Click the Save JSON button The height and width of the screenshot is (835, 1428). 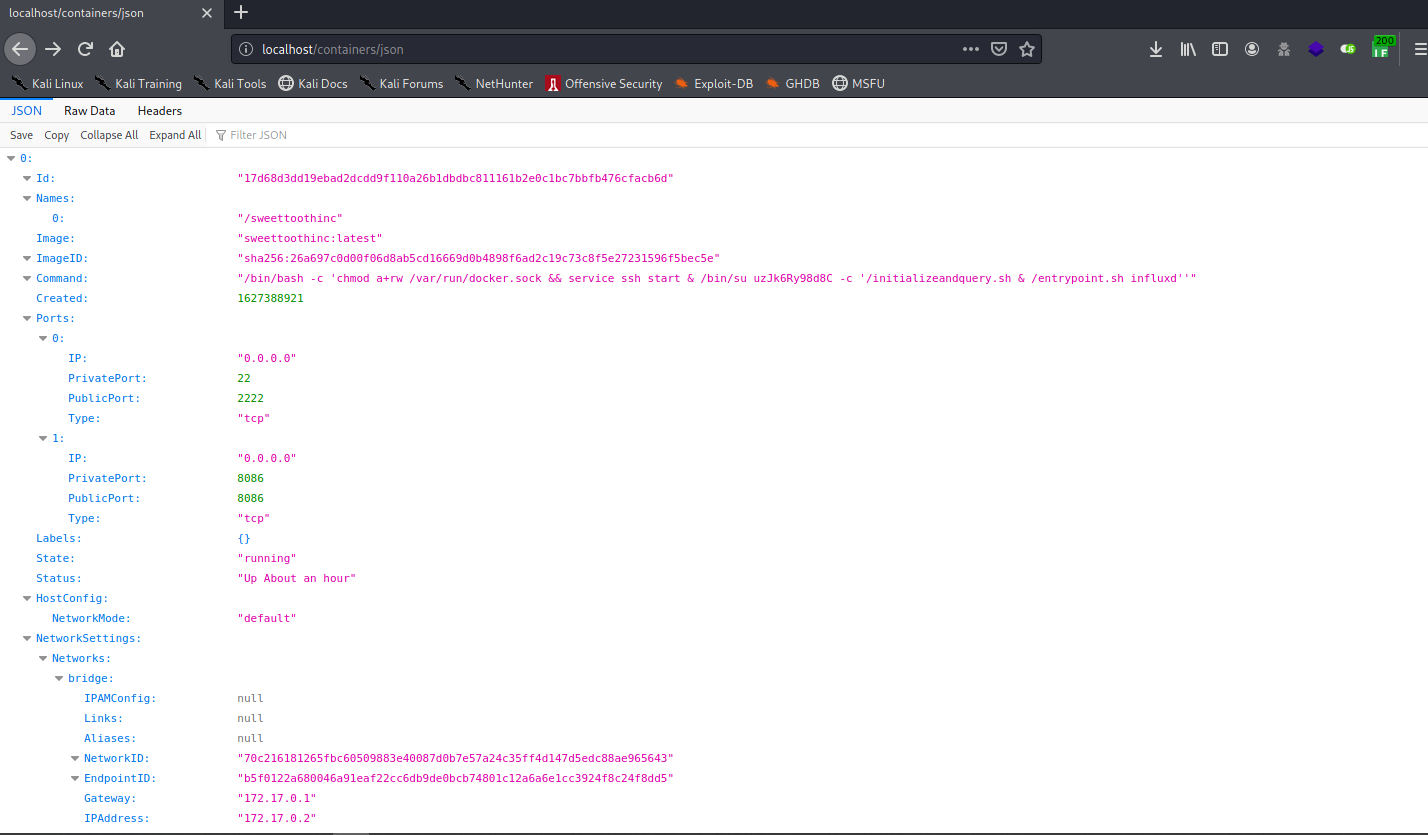pyautogui.click(x=21, y=135)
